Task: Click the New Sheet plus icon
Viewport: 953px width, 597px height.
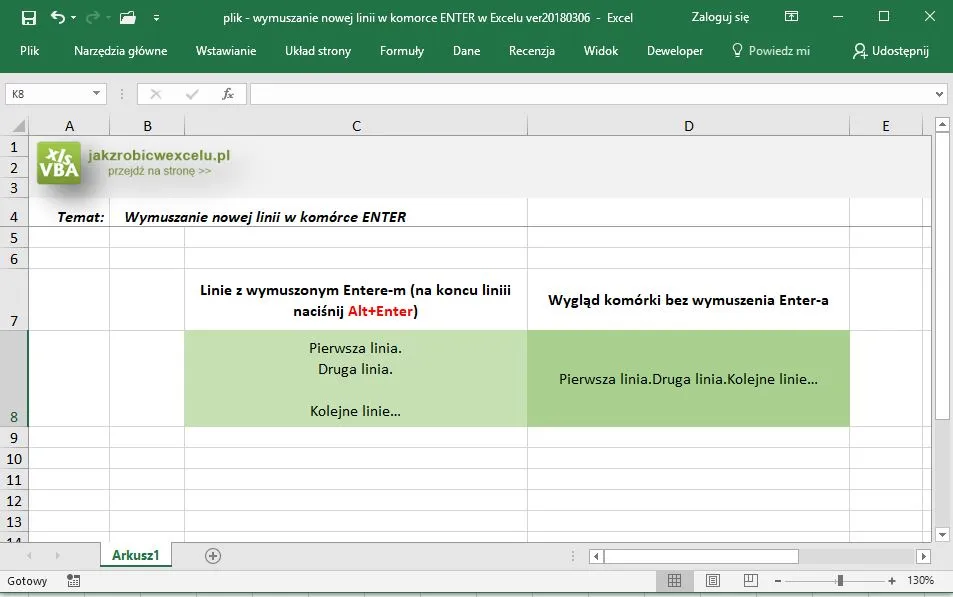Action: click(213, 556)
